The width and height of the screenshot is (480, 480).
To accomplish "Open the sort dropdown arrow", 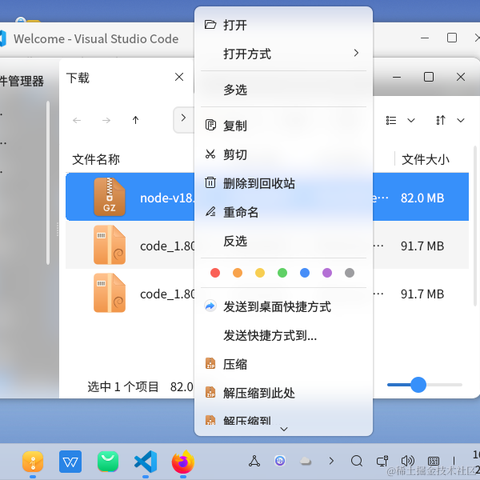I will click(461, 120).
